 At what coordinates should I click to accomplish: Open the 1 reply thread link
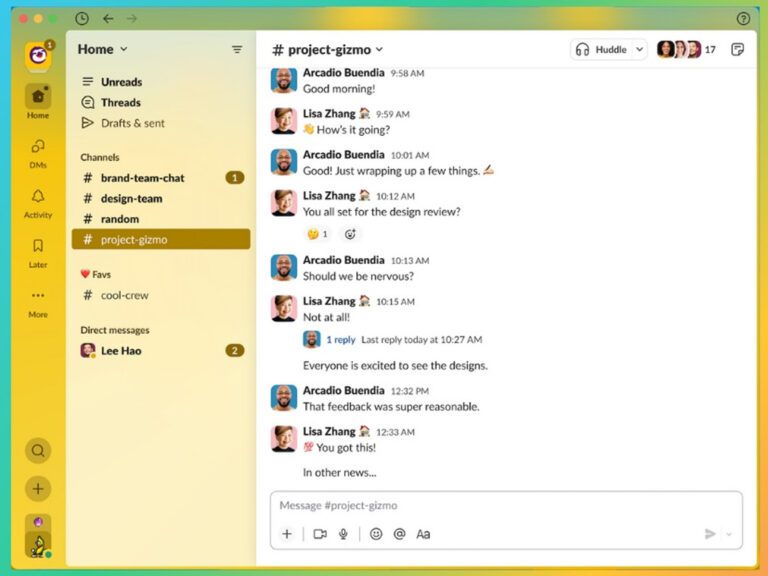(341, 339)
